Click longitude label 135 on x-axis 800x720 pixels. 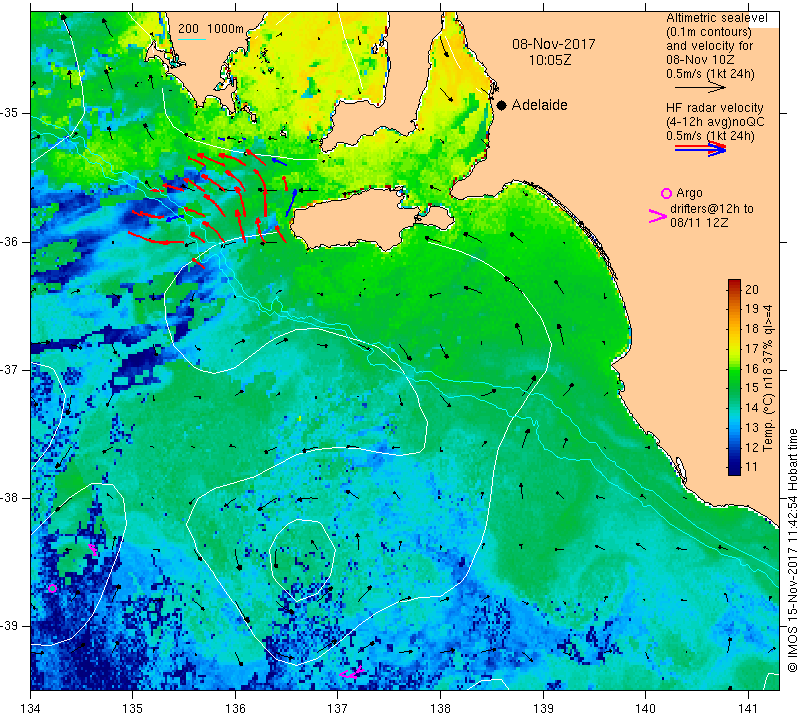(x=133, y=709)
